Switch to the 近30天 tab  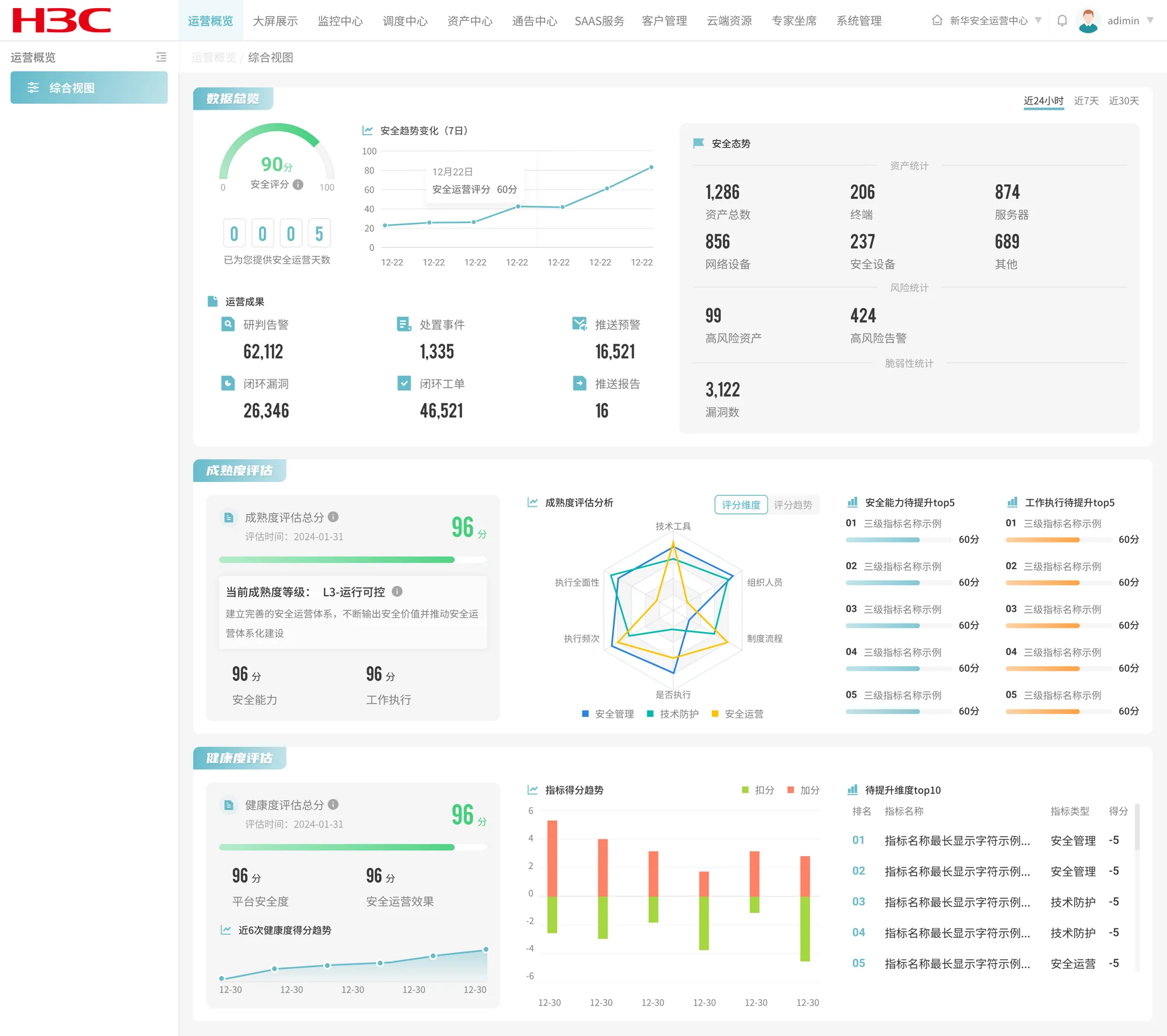coord(1124,101)
